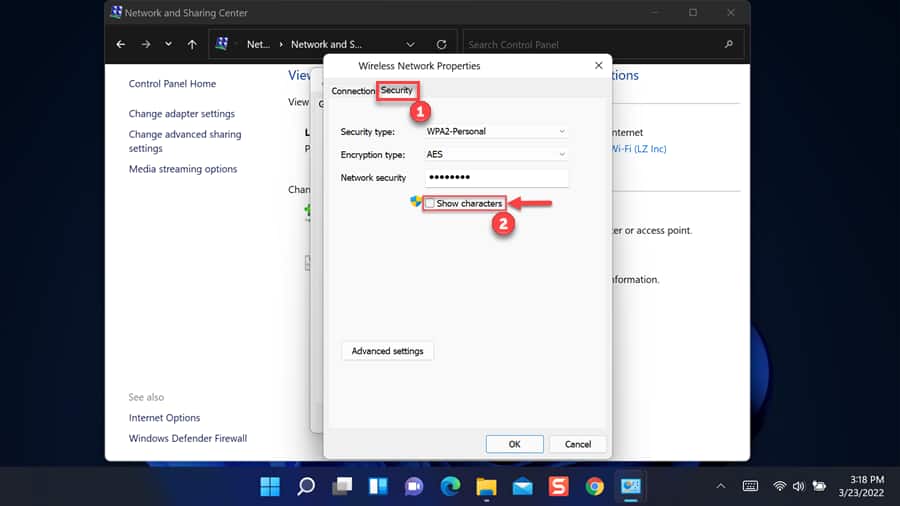This screenshot has width=900, height=506.
Task: Maximize the Network and Sharing Center window
Action: tap(693, 12)
